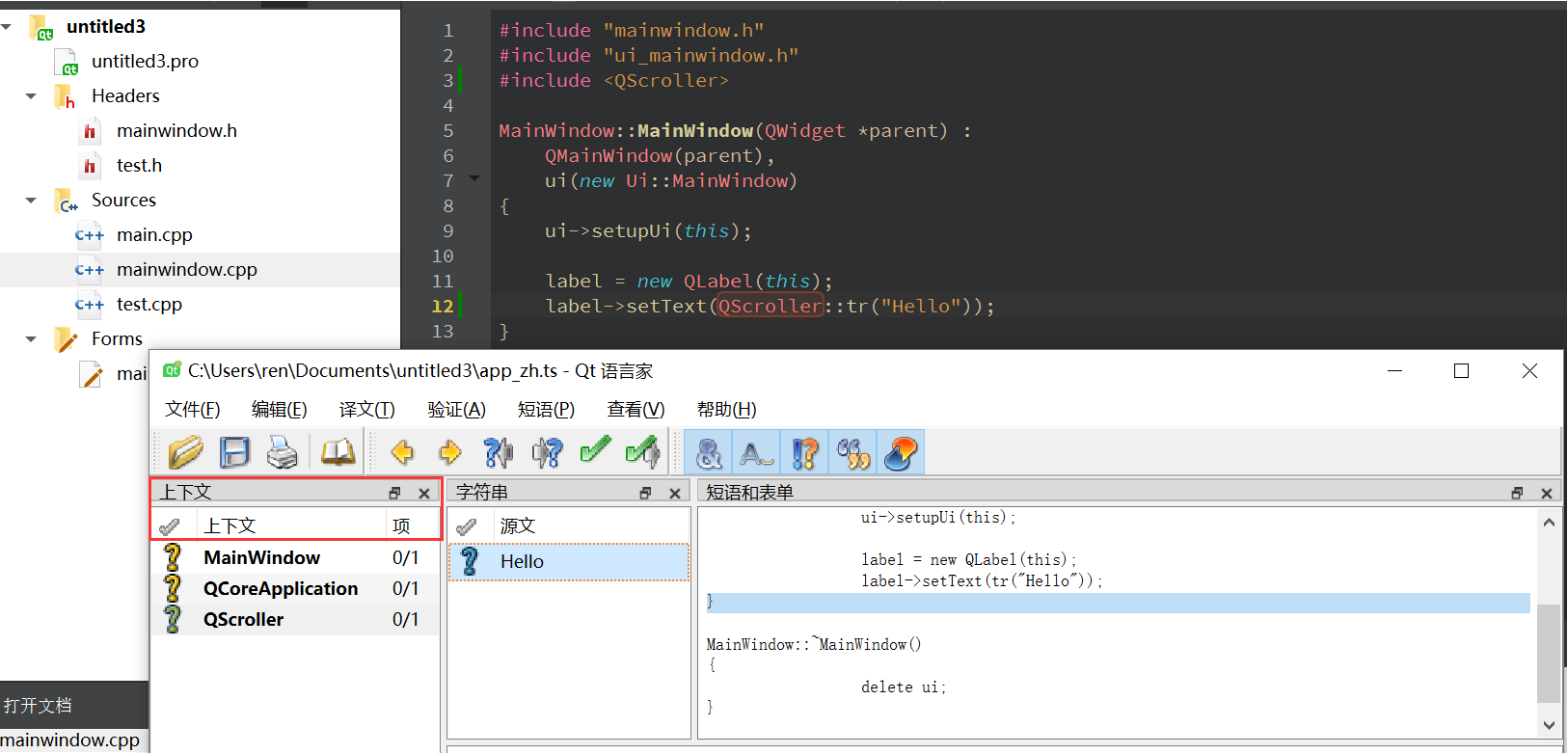Collapse the untitled3 project node

tap(7, 27)
